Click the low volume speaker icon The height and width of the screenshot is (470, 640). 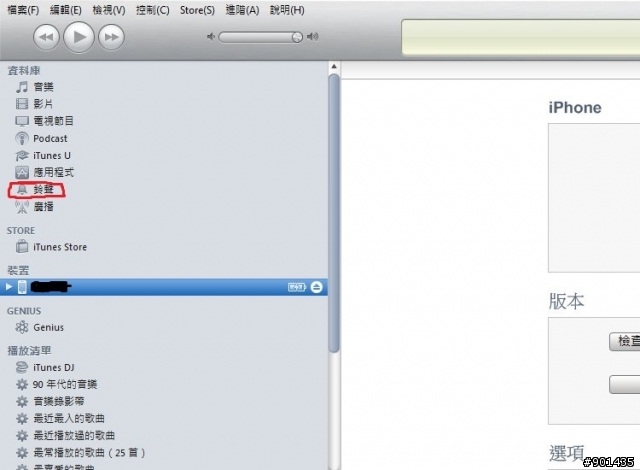[211, 37]
